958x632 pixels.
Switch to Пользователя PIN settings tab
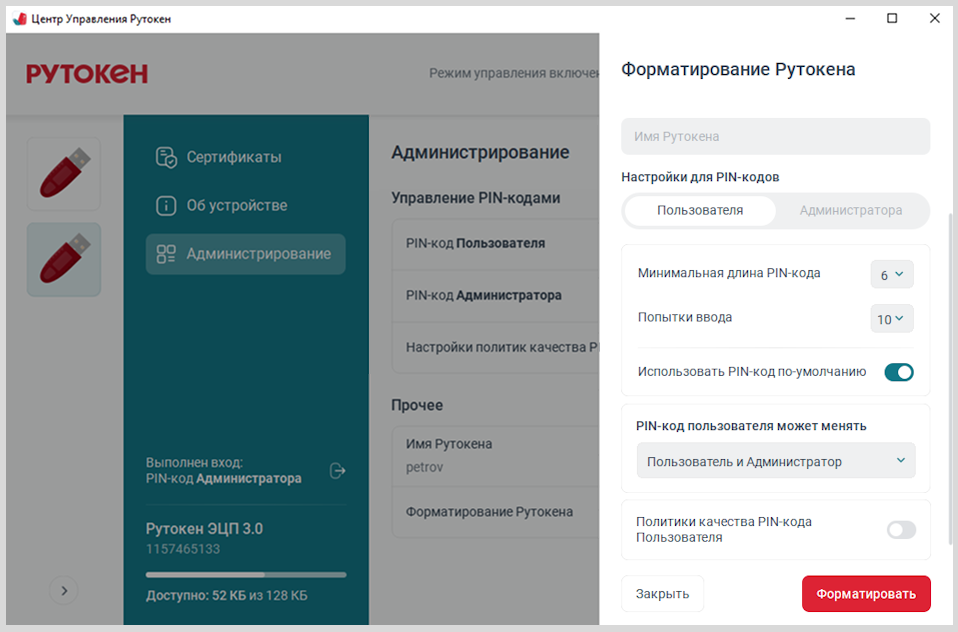tap(699, 210)
